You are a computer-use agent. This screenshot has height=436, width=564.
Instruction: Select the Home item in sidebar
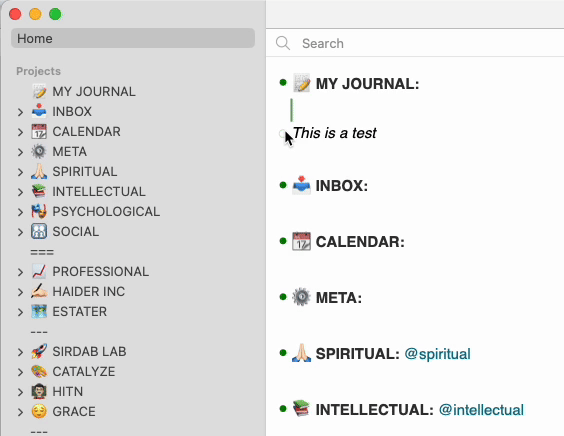133,38
